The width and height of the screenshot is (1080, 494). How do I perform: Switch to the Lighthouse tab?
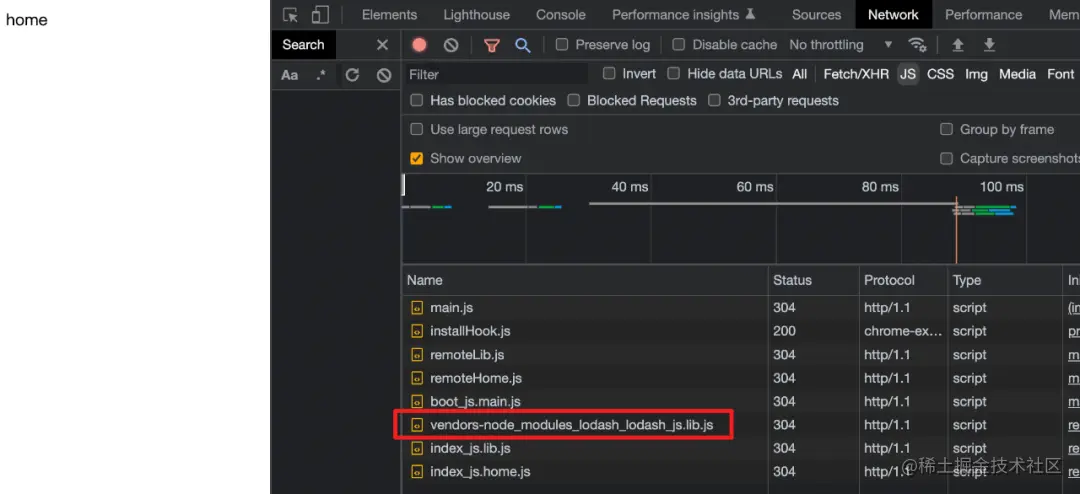coord(477,15)
